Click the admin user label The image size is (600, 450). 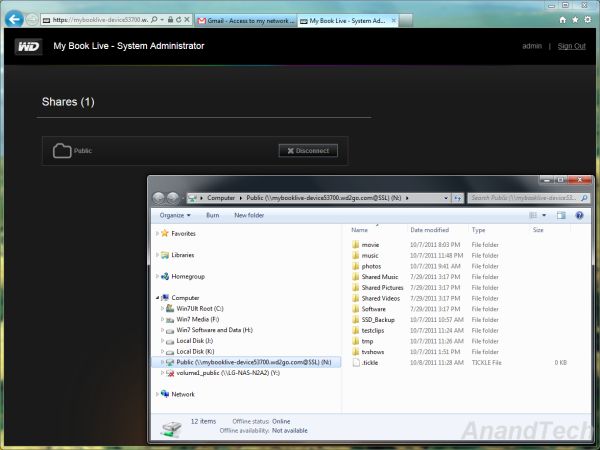(x=532, y=46)
